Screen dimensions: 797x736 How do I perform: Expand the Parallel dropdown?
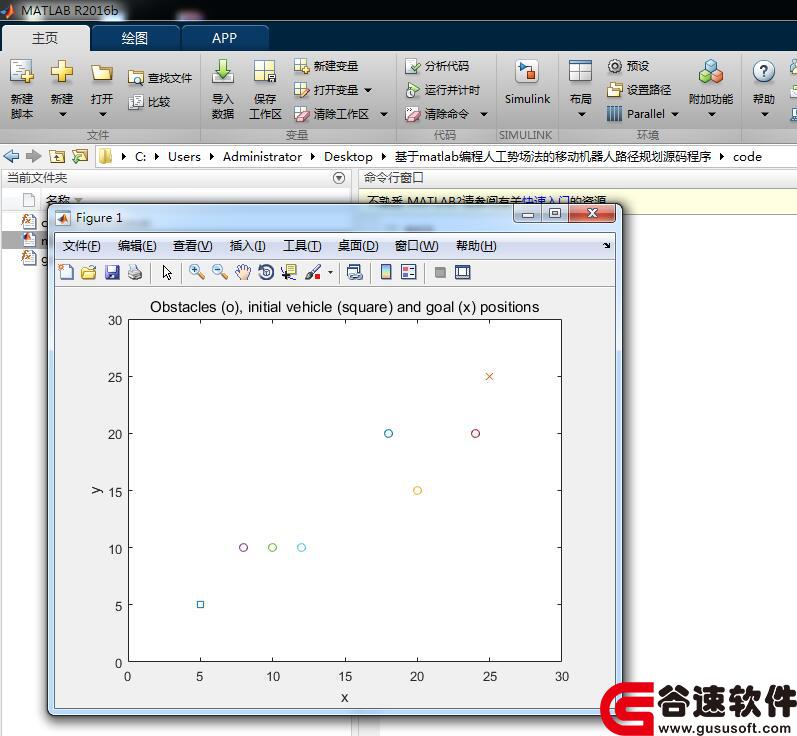(x=675, y=114)
